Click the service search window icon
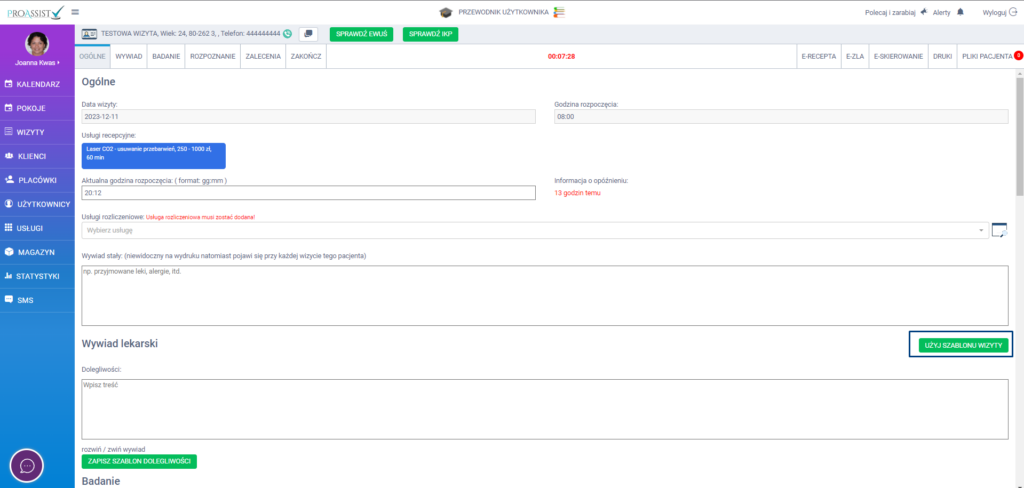Viewport: 1024px width, 488px height. pyautogui.click(x=999, y=230)
